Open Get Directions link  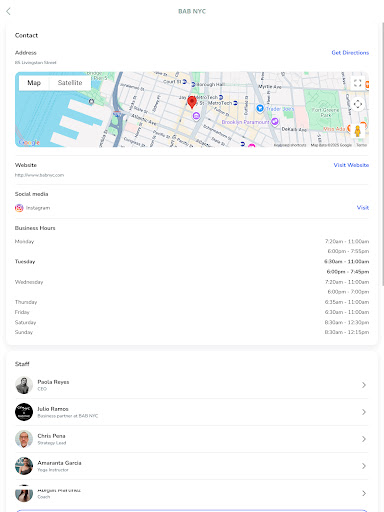(x=350, y=53)
